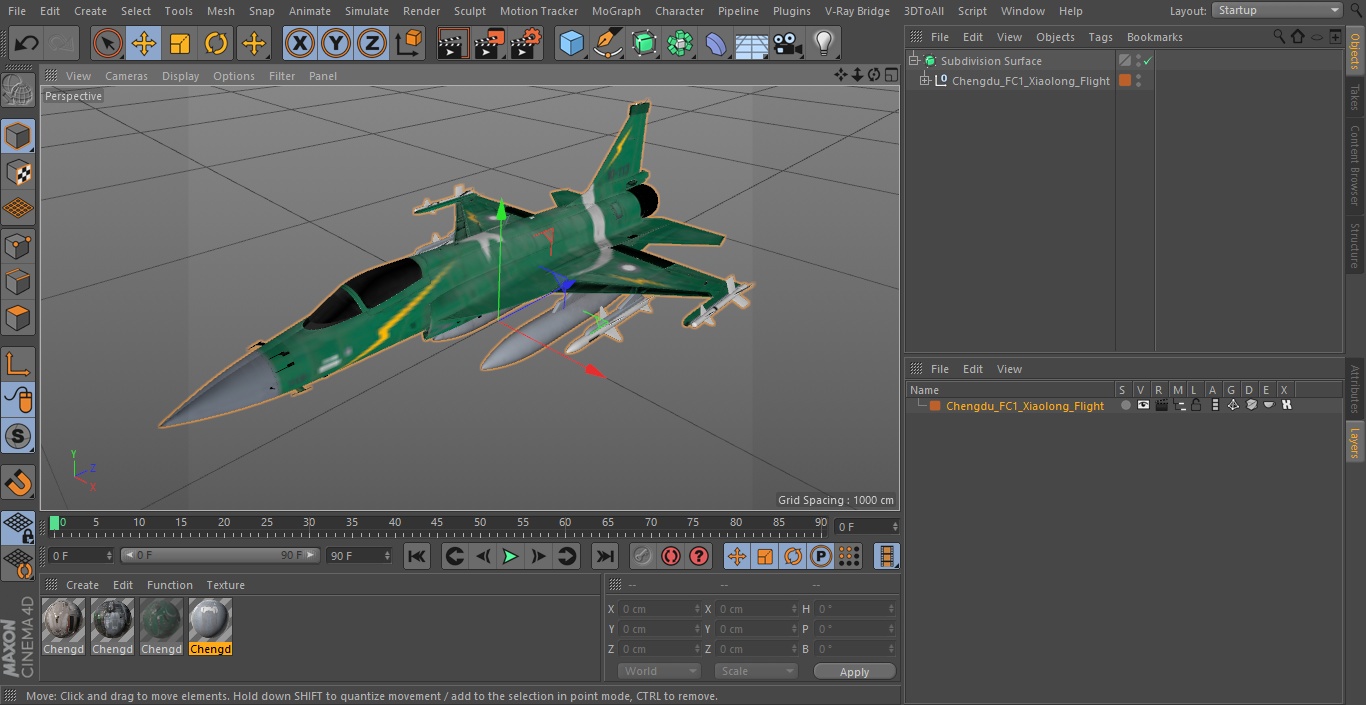Activate the Scale tool
Image resolution: width=1366 pixels, height=705 pixels.
click(x=180, y=43)
